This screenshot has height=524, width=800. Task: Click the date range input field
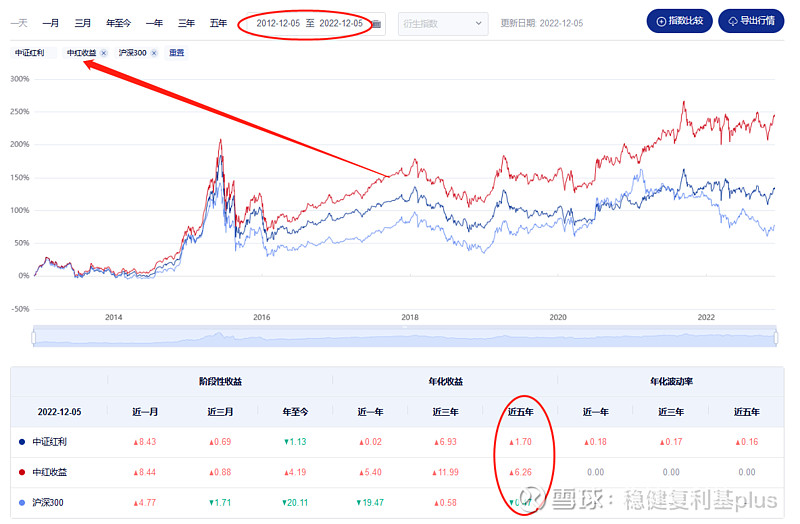coord(316,23)
